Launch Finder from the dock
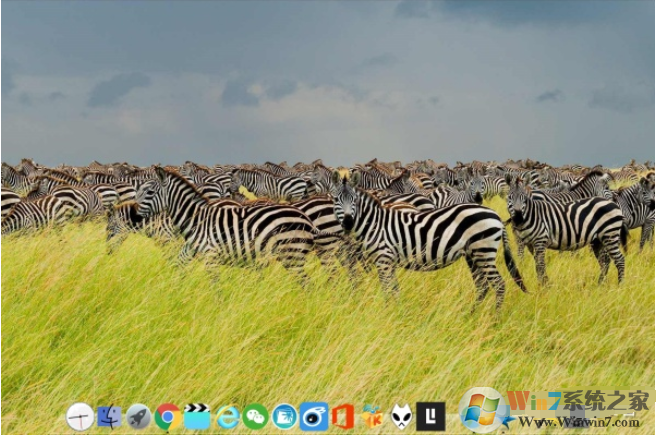The height and width of the screenshot is (436, 656). click(109, 417)
